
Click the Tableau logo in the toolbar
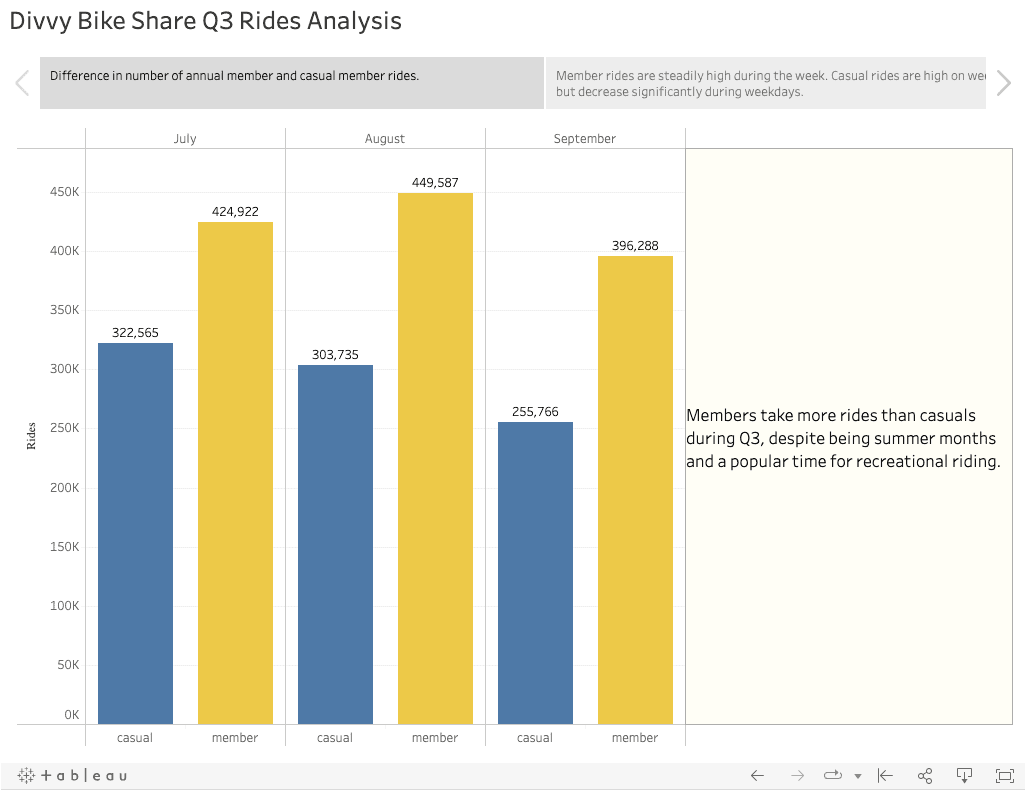72,775
